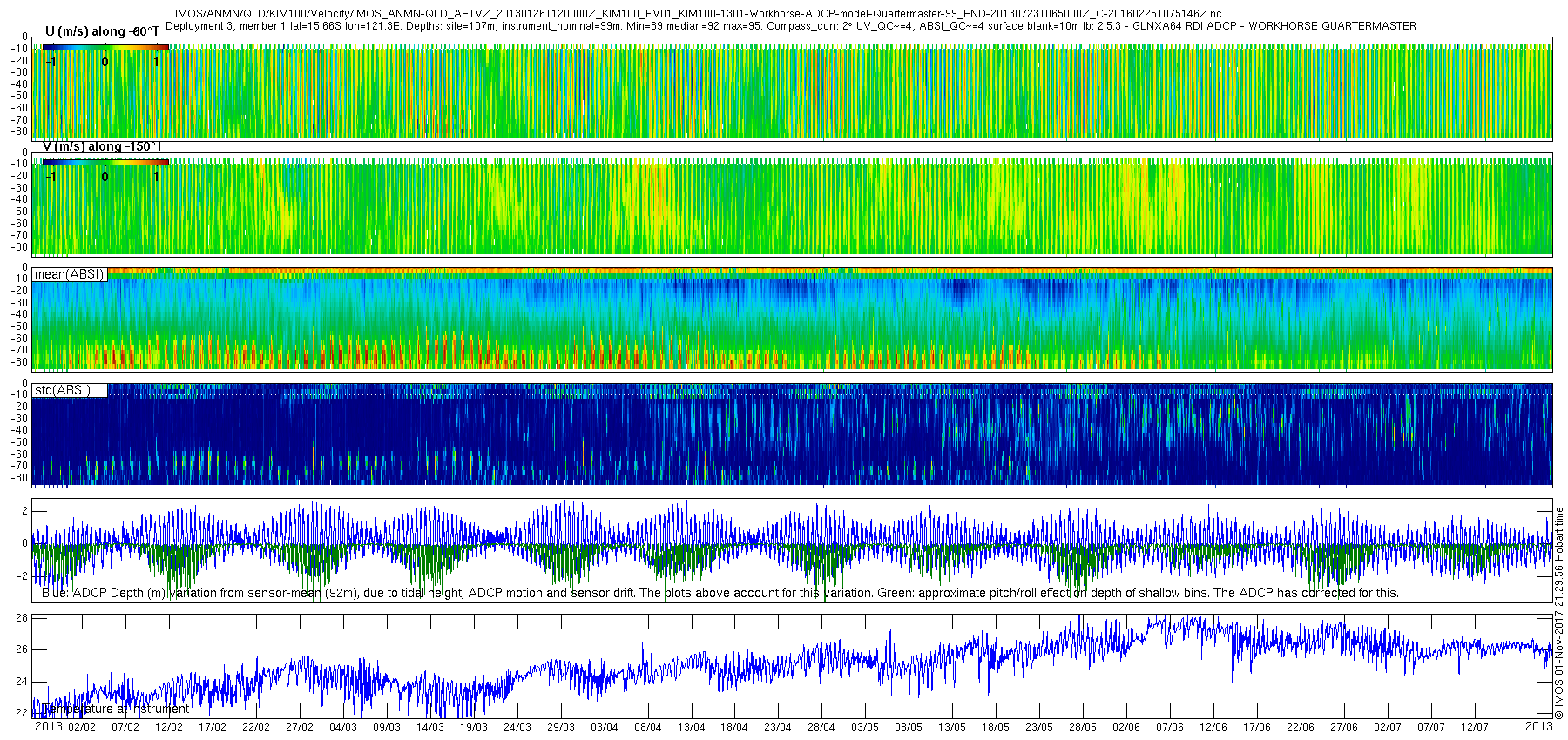The width and height of the screenshot is (1568, 740).
Task: Click the '2' tick on the depth variation axis
Action: click(x=24, y=511)
